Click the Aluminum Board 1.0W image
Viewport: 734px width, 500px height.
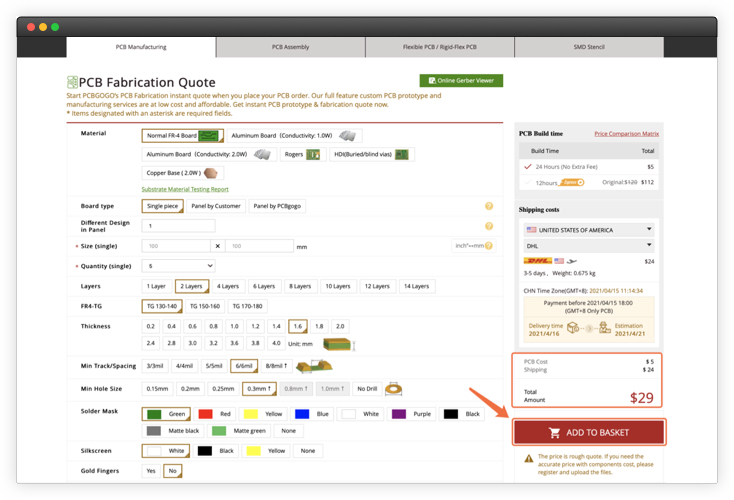347,136
